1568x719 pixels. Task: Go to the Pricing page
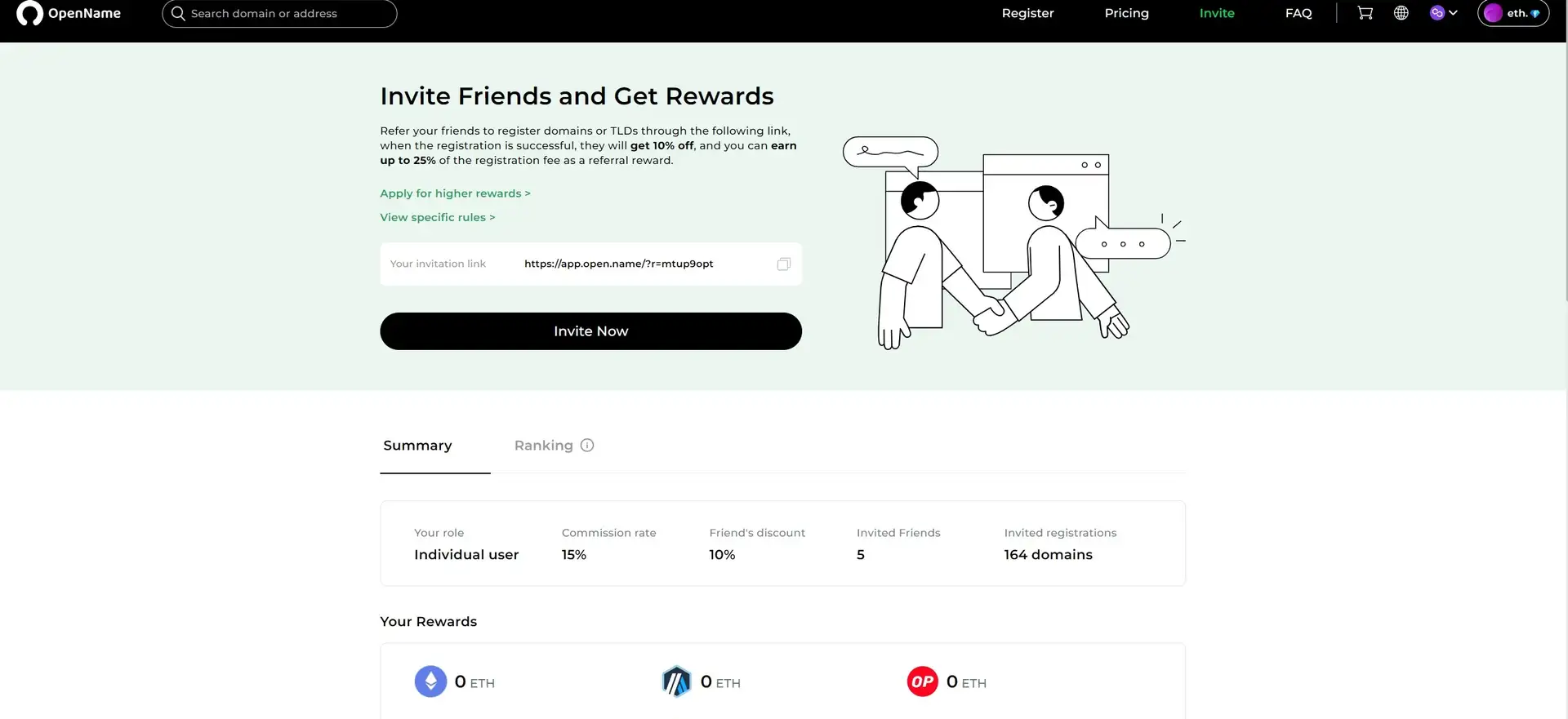coord(1126,13)
